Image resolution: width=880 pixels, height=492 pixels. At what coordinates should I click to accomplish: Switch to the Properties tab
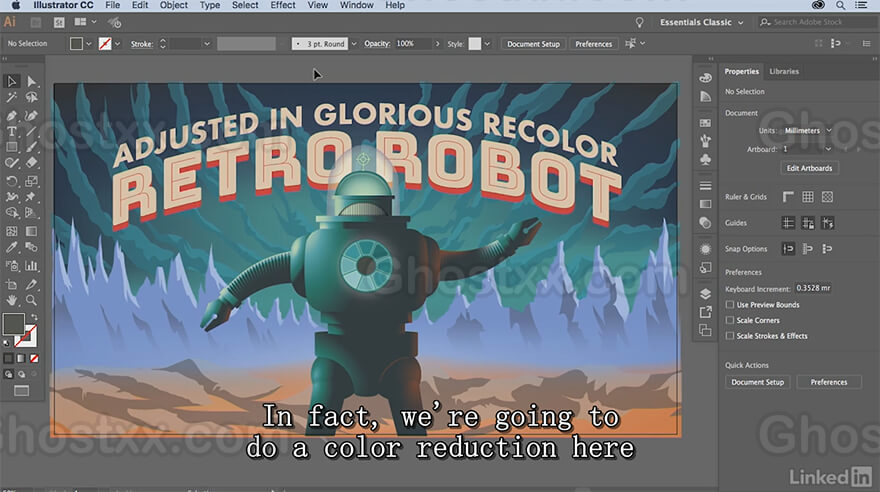pos(741,71)
